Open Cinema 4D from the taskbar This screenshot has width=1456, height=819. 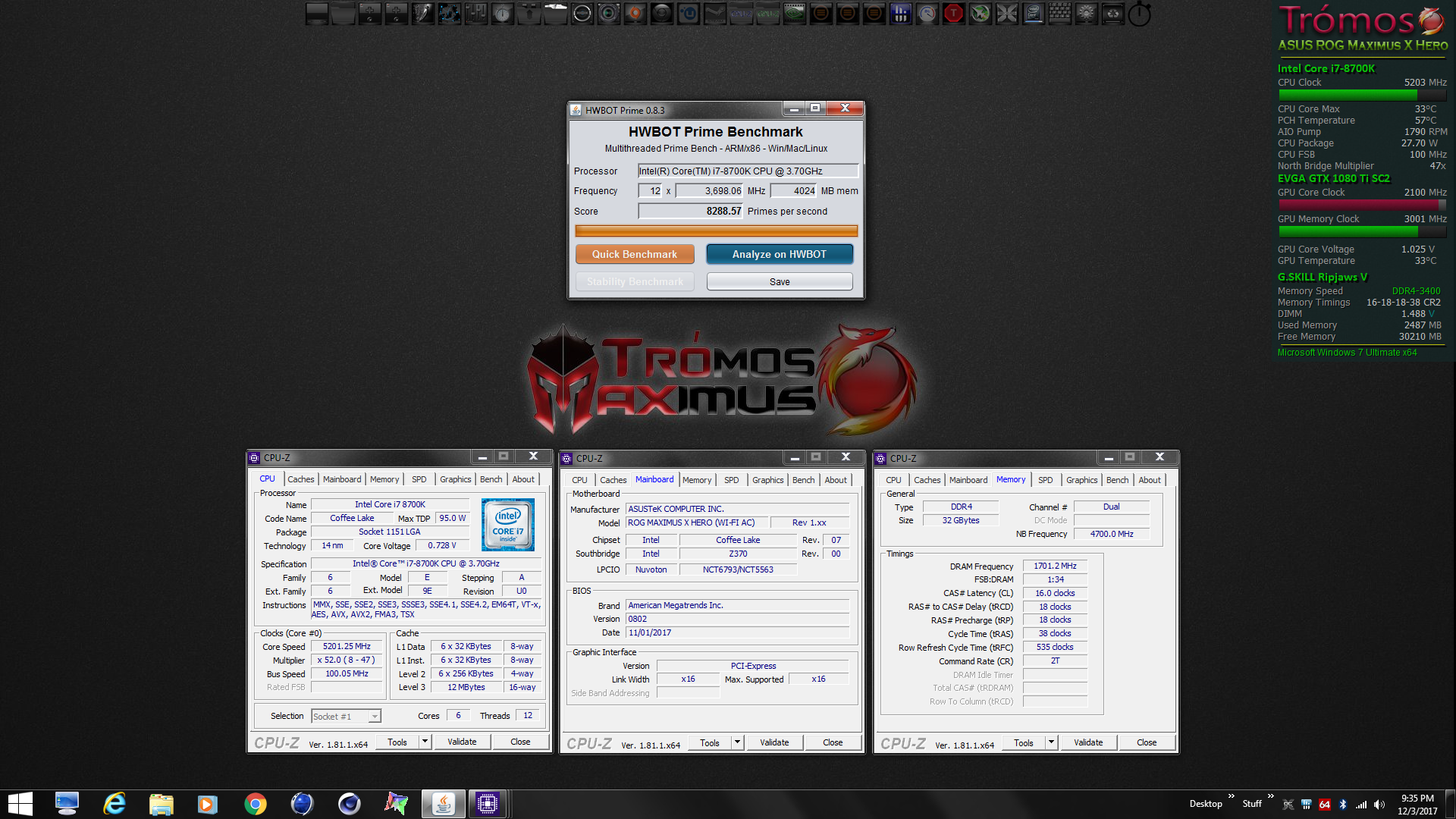[350, 804]
